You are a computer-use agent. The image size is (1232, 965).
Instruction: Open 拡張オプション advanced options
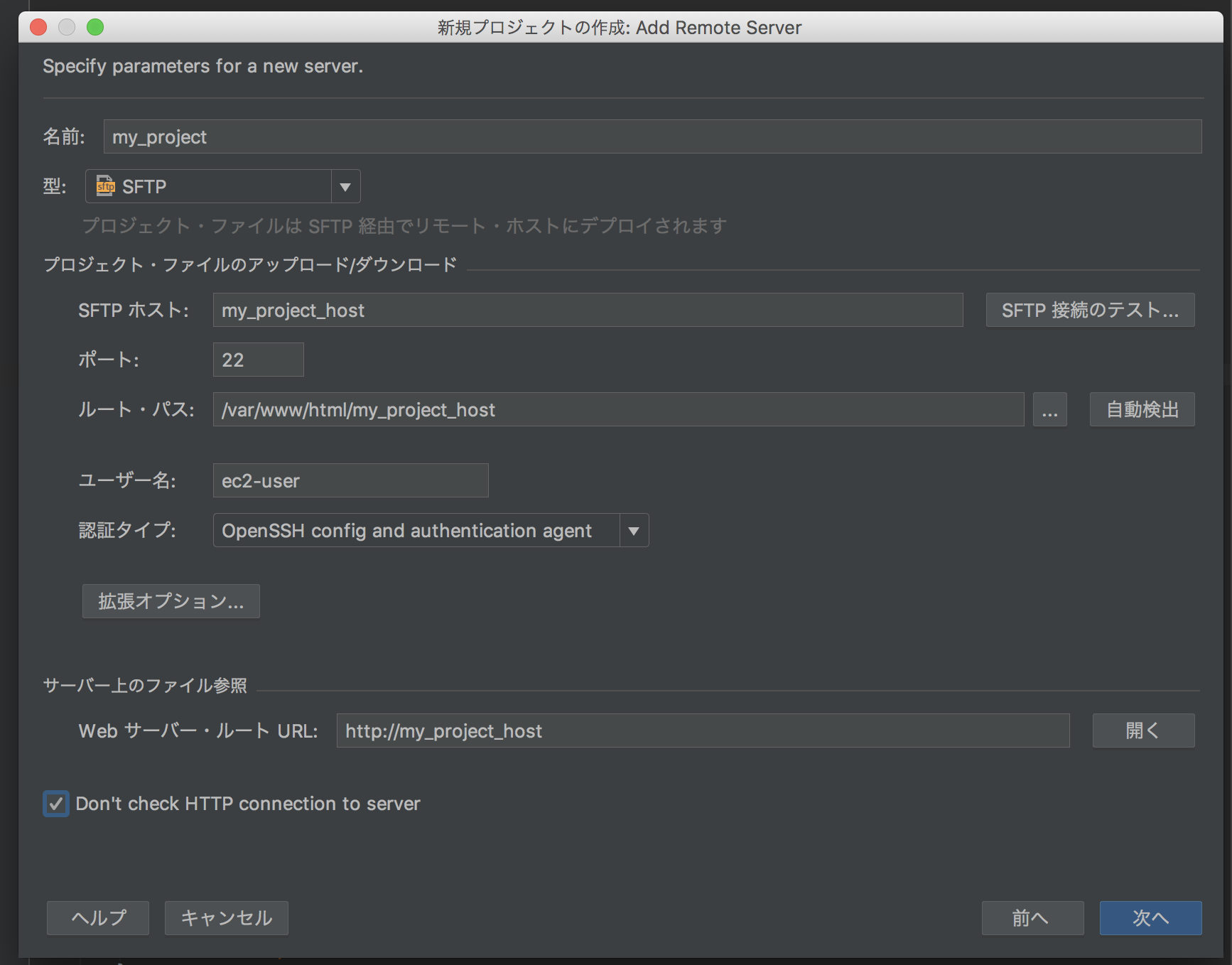coord(171,601)
